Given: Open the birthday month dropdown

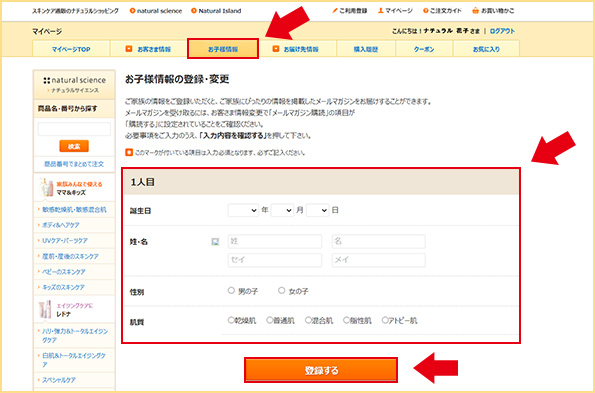Looking at the screenshot, I should click(282, 210).
